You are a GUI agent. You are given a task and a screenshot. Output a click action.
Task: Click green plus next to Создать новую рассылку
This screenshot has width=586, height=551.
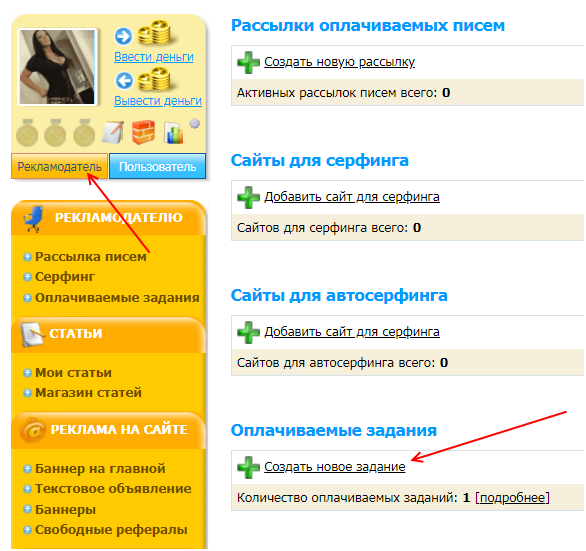(248, 62)
